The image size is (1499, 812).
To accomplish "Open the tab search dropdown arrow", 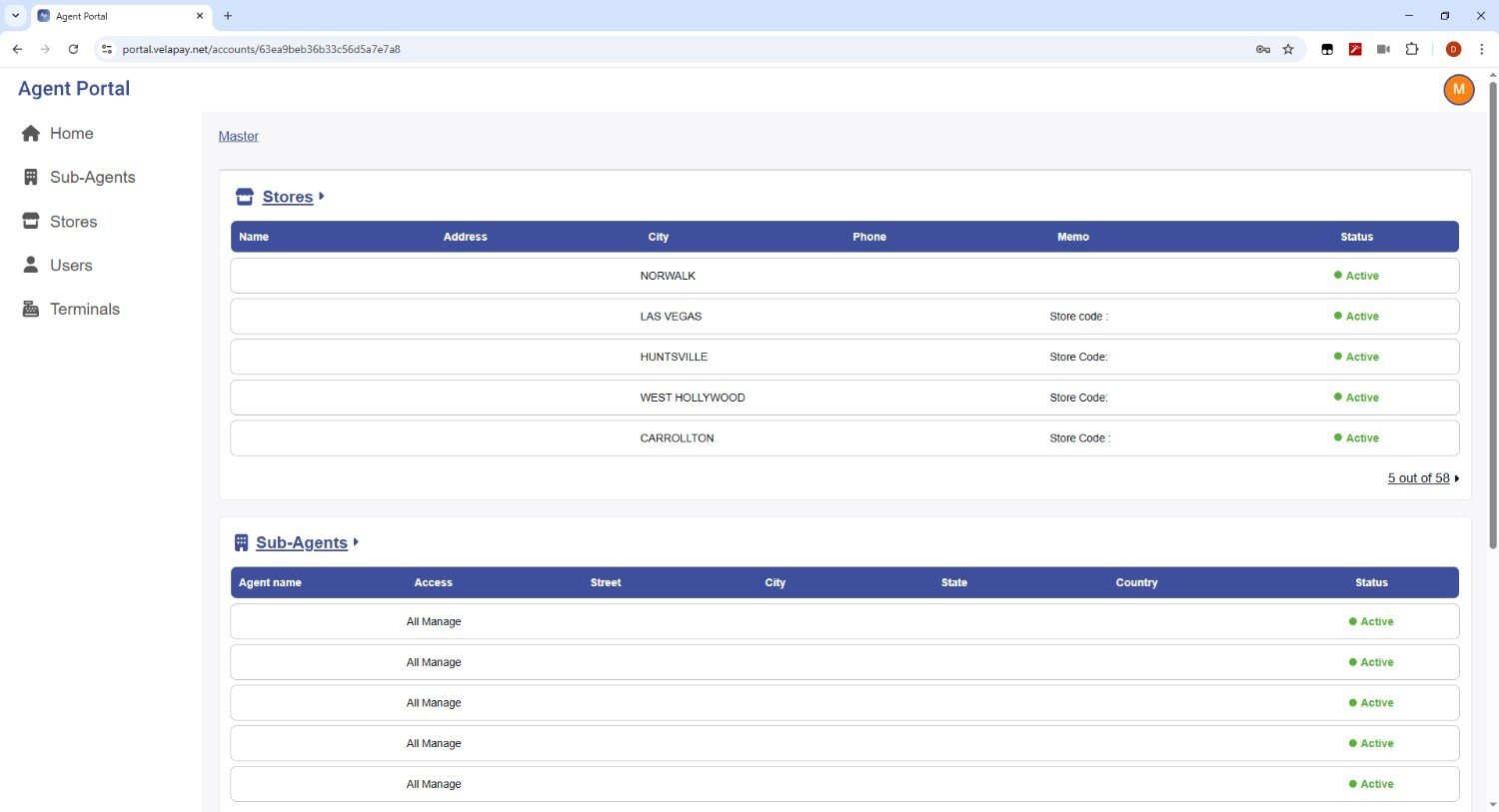I will [x=15, y=16].
